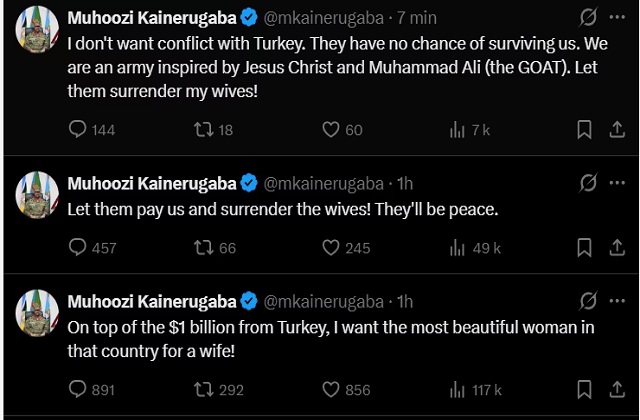Reply to the tweet with 457 replies
Image resolution: width=640 pixels, height=420 pixels.
[x=78, y=248]
